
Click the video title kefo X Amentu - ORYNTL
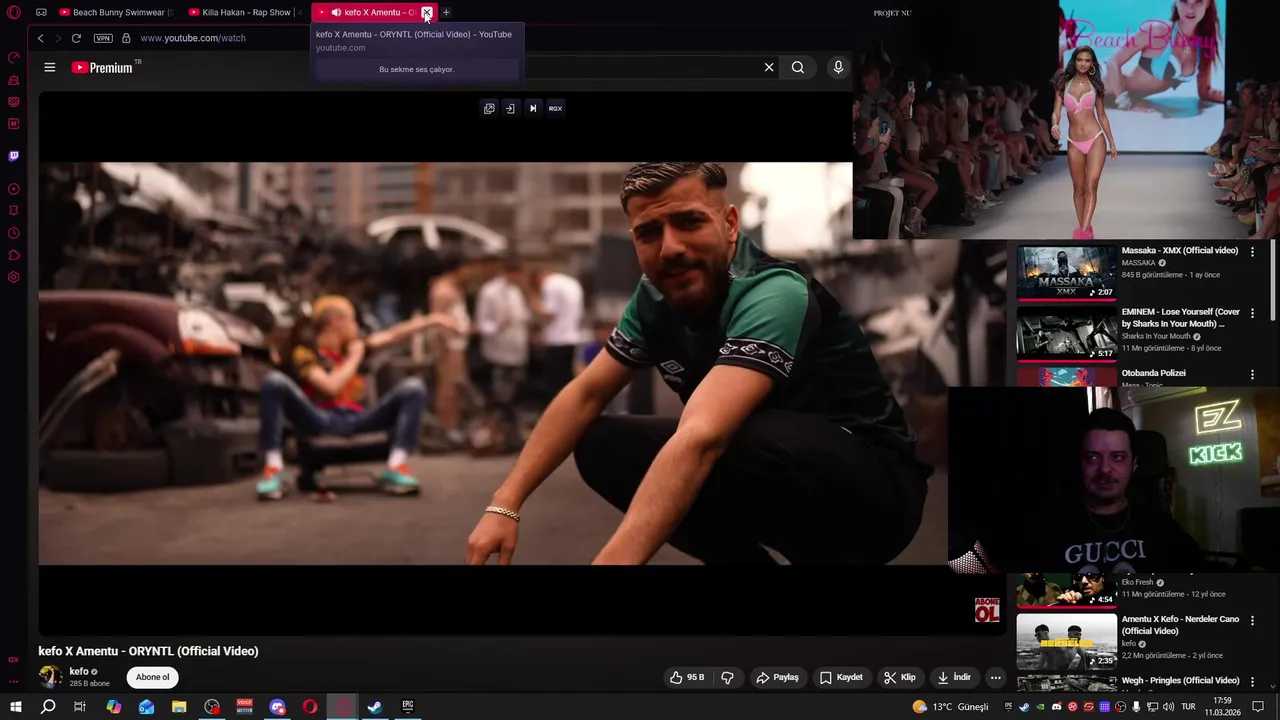(148, 651)
